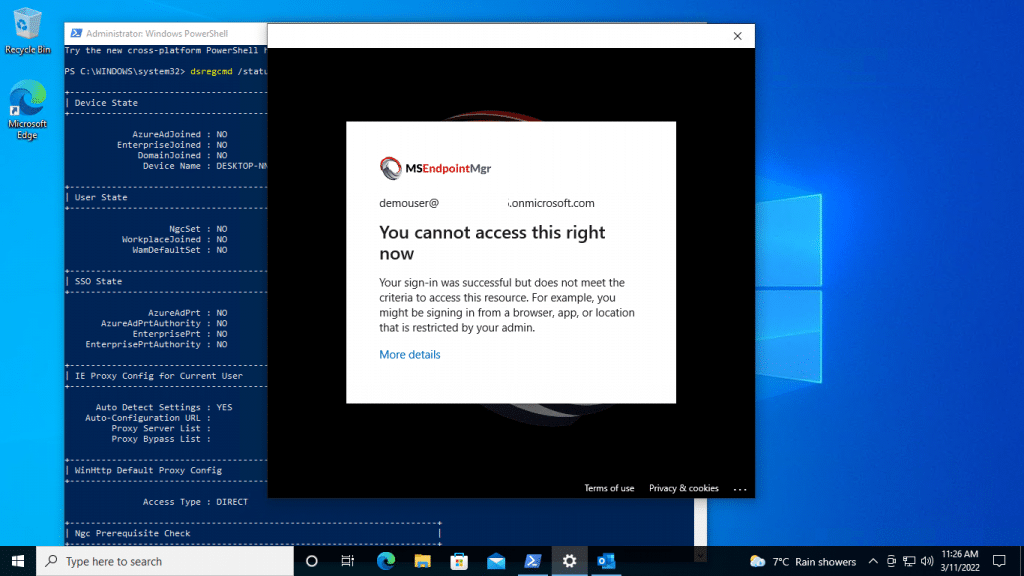Open Task View on the taskbar

click(347, 561)
